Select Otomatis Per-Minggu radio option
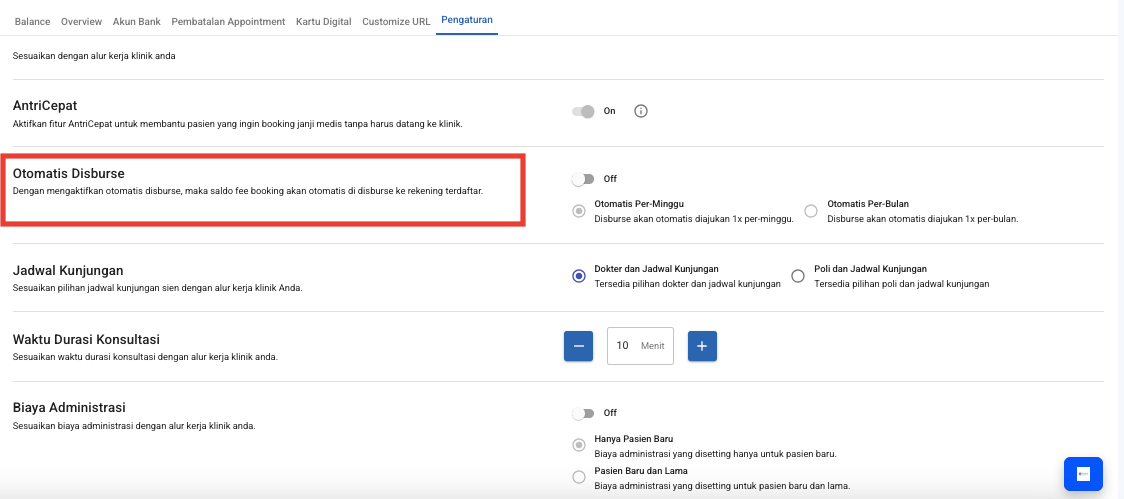1124x499 pixels. (x=579, y=211)
